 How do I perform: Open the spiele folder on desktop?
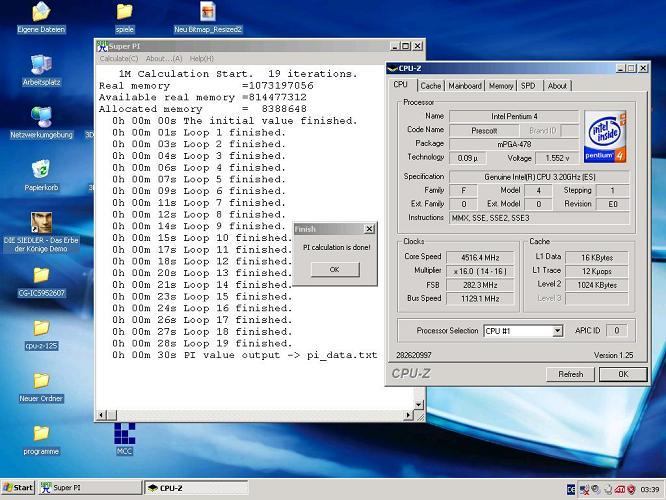point(124,18)
